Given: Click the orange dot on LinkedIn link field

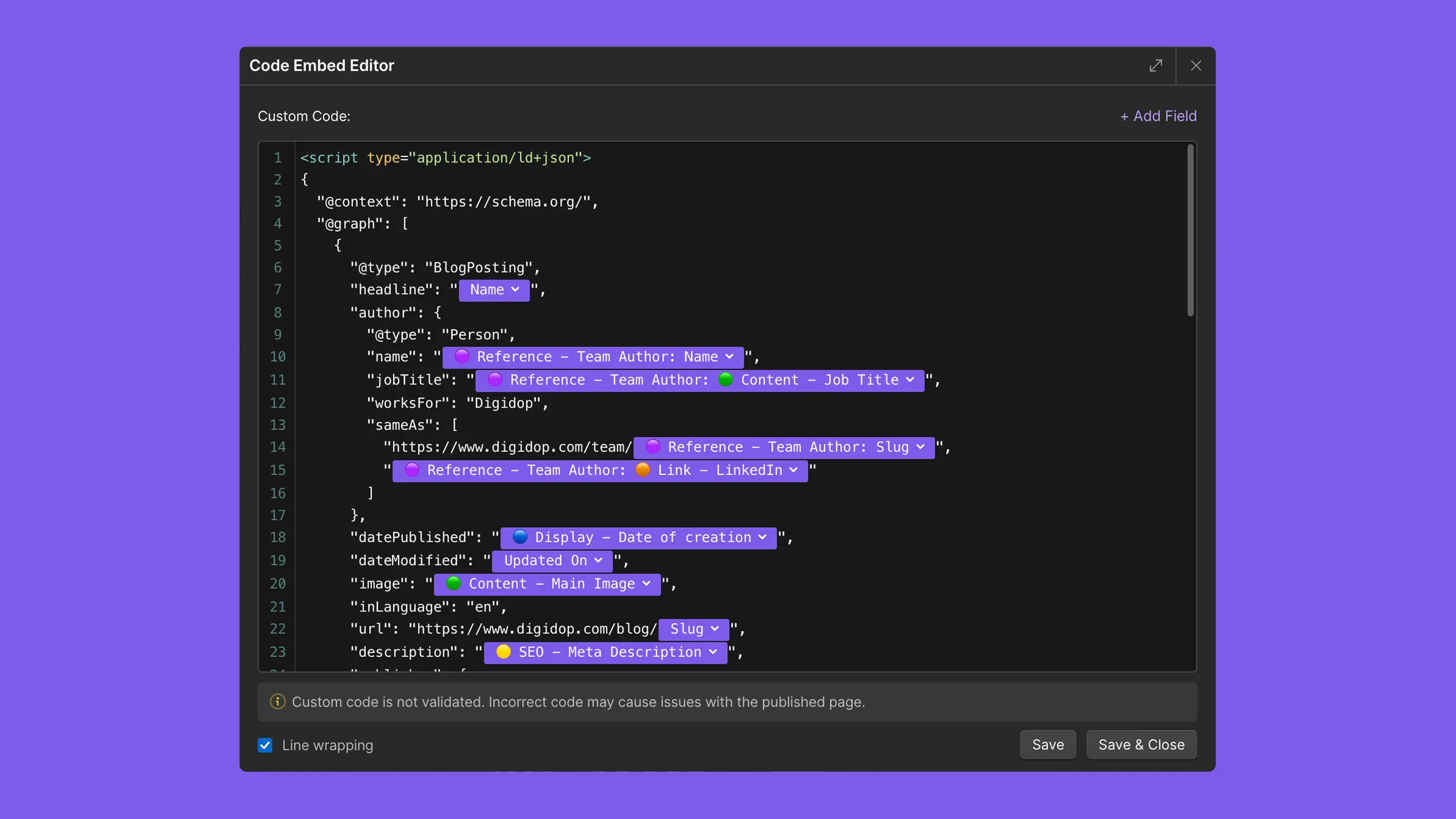Looking at the screenshot, I should [x=642, y=470].
